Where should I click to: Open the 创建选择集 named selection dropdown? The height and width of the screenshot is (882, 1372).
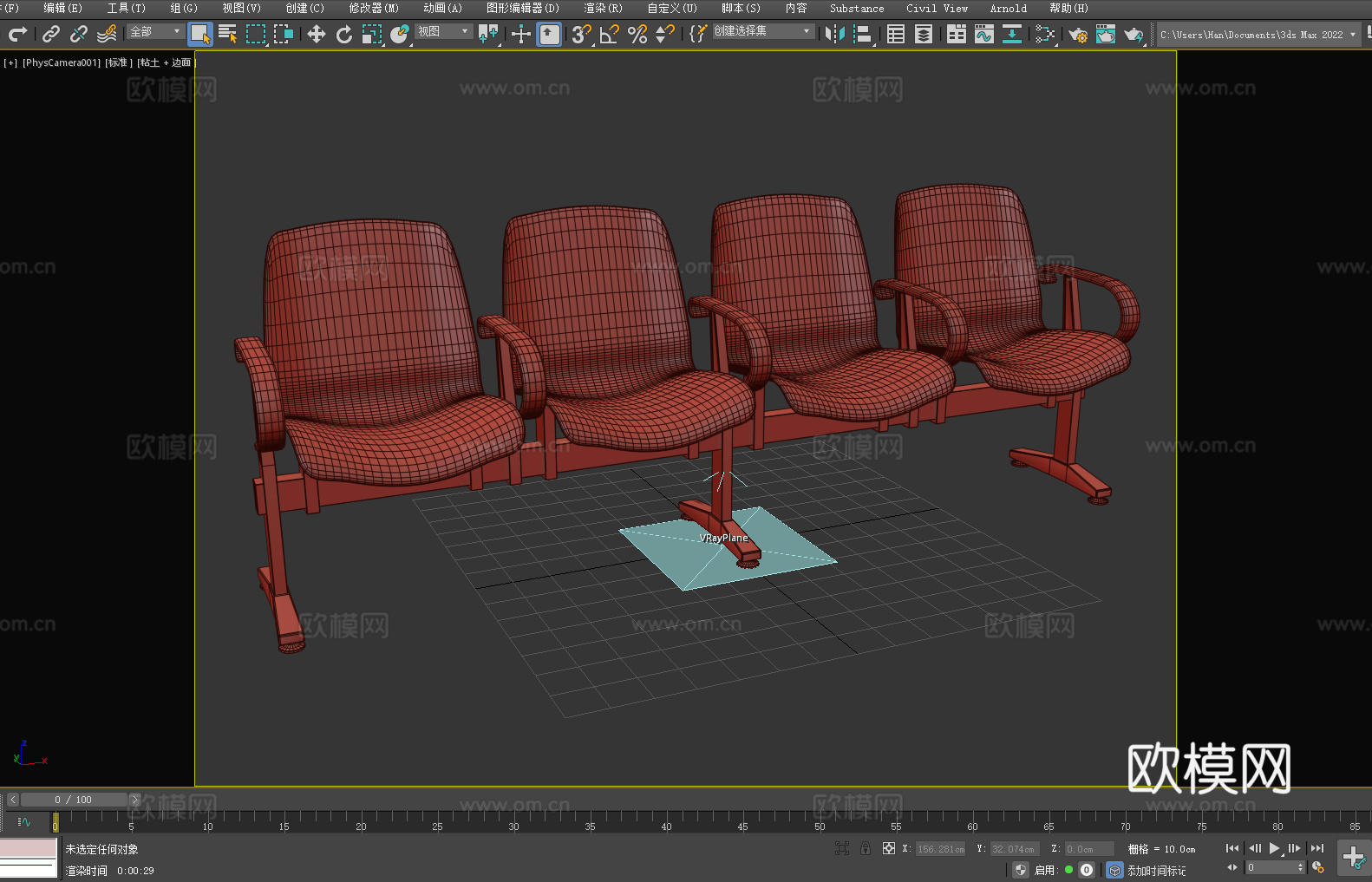point(763,31)
